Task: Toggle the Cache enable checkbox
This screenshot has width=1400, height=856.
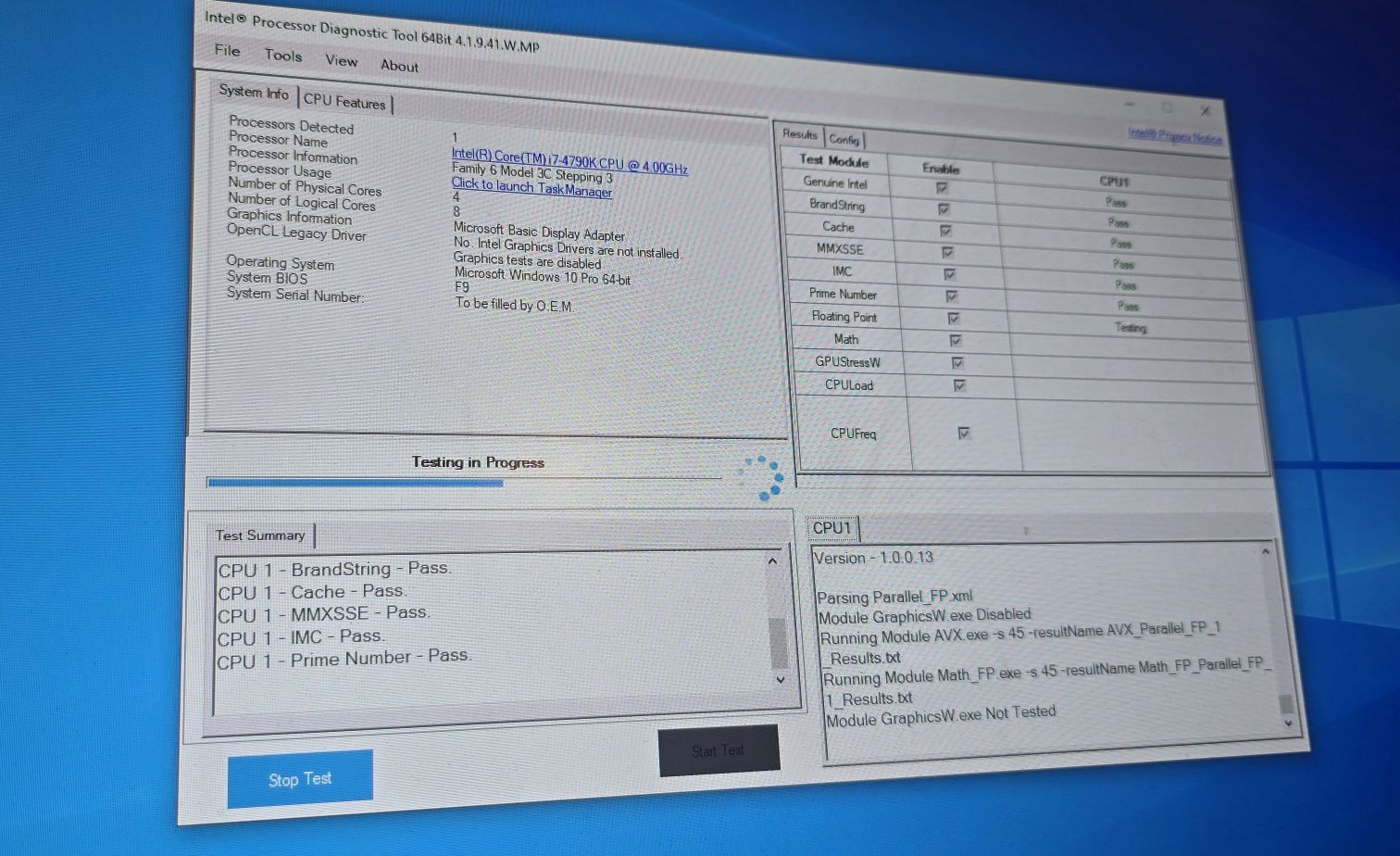Action: (945, 231)
